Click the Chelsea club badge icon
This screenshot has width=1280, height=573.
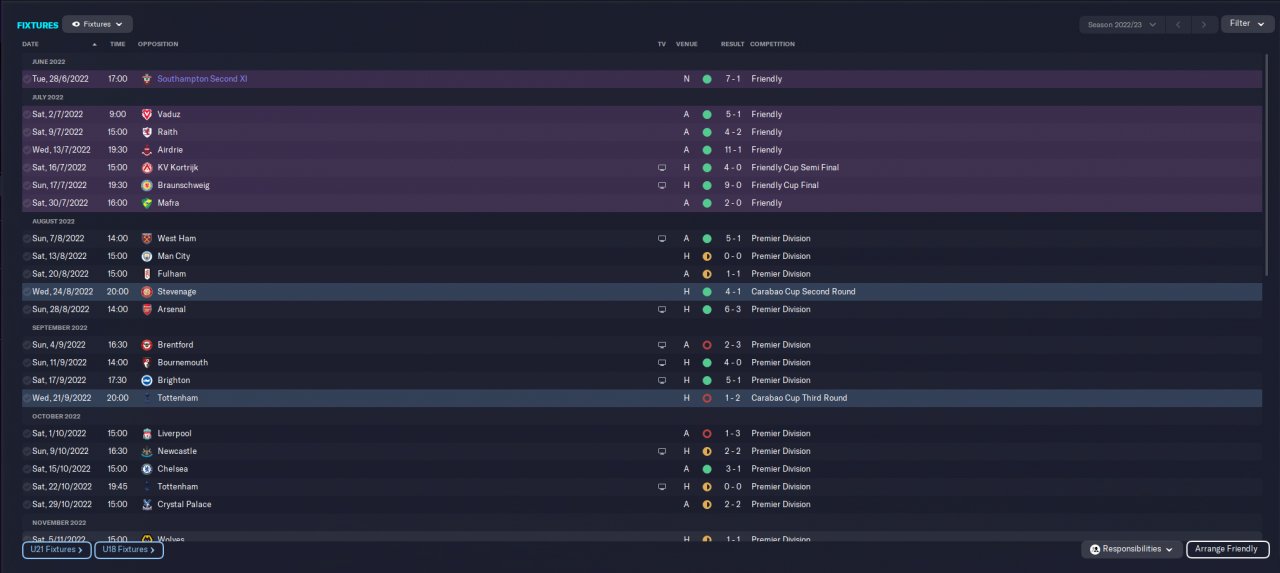147,469
